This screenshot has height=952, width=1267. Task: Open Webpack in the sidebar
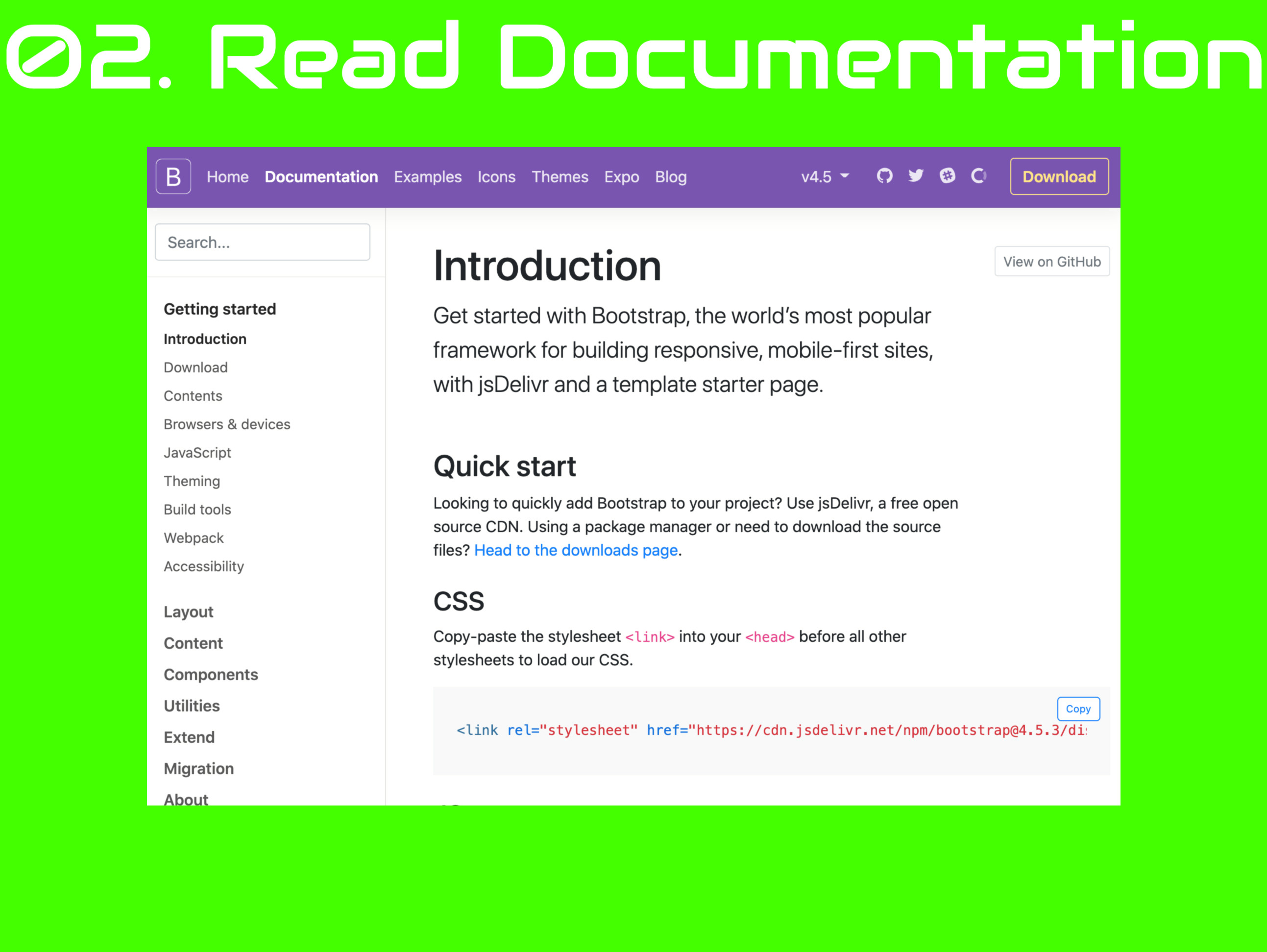pos(194,538)
